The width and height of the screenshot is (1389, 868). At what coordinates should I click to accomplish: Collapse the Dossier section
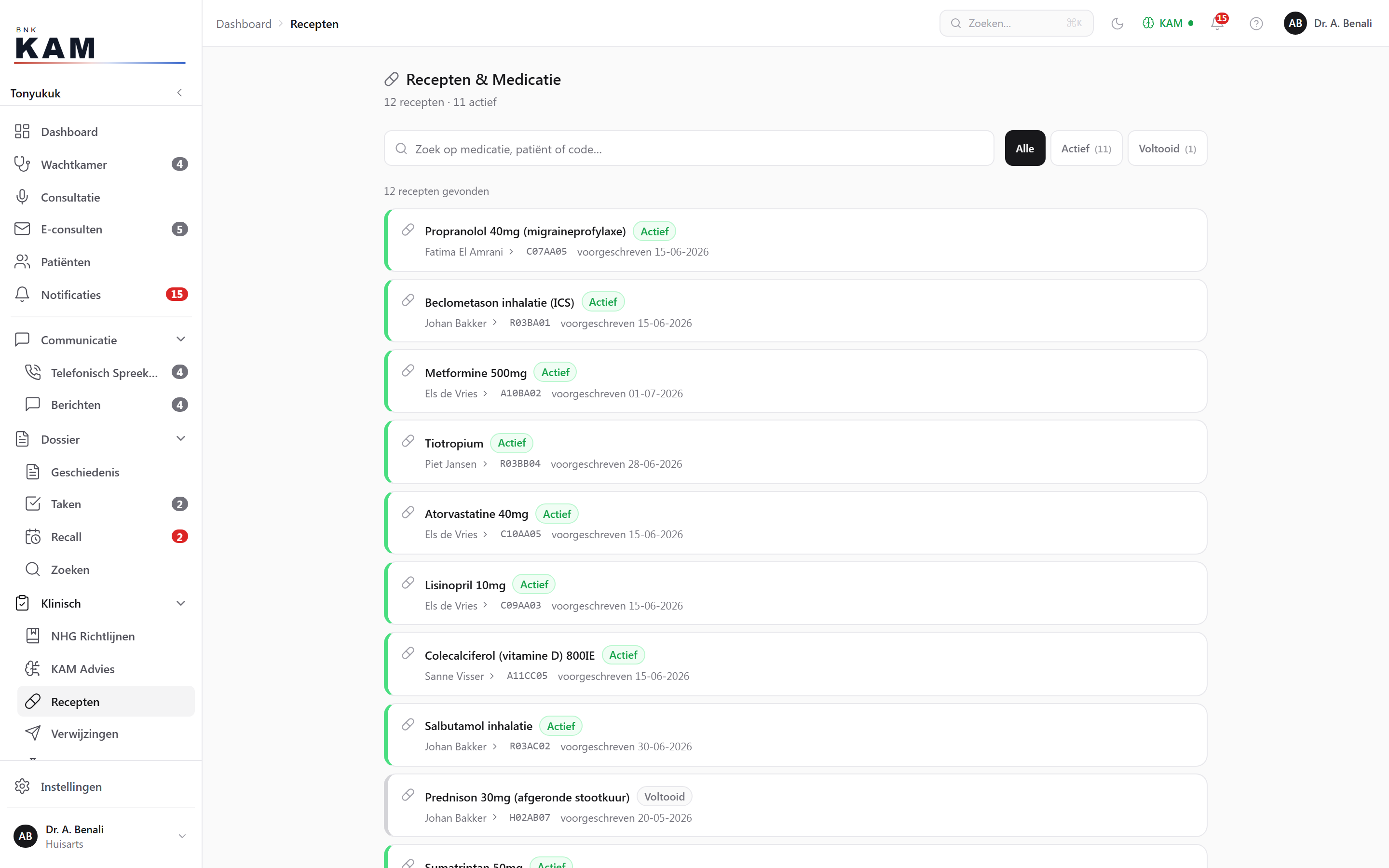click(101, 439)
